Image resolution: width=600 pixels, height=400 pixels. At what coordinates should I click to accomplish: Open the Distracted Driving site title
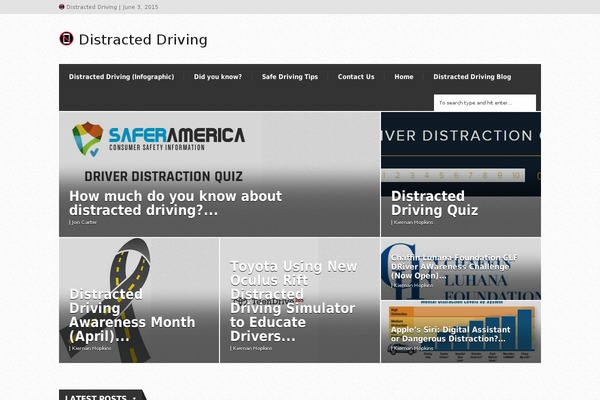(143, 39)
